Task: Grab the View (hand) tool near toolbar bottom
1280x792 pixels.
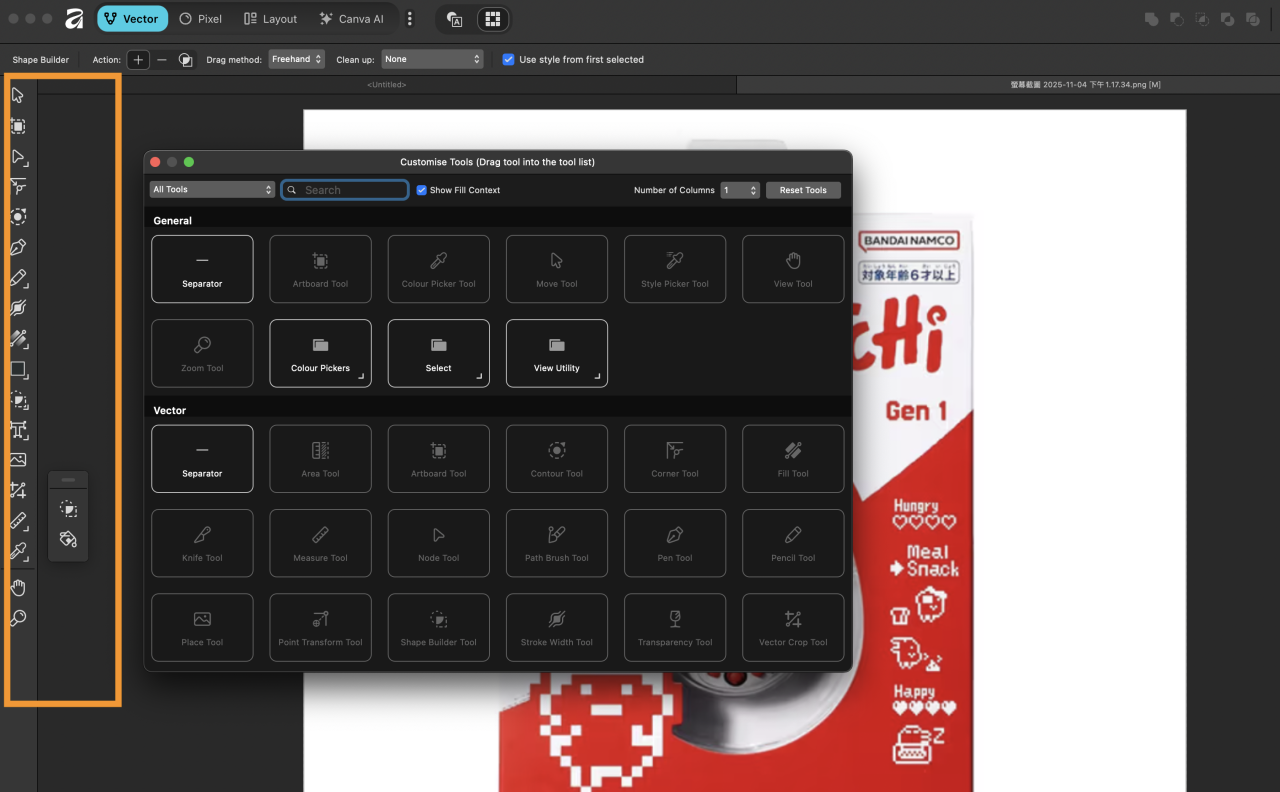Action: click(17, 587)
